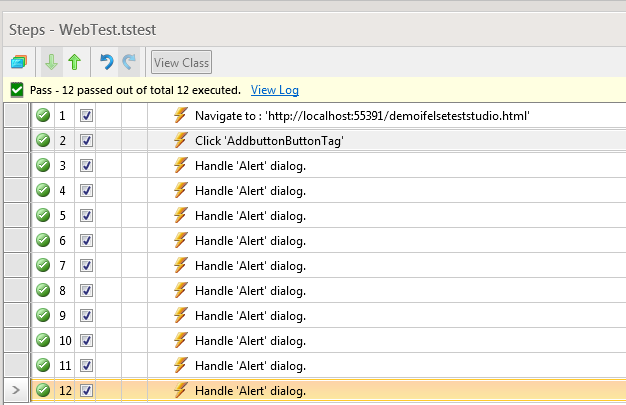The image size is (626, 405).
Task: Expand the row indicator arrow at step 12
Action: pos(14,391)
